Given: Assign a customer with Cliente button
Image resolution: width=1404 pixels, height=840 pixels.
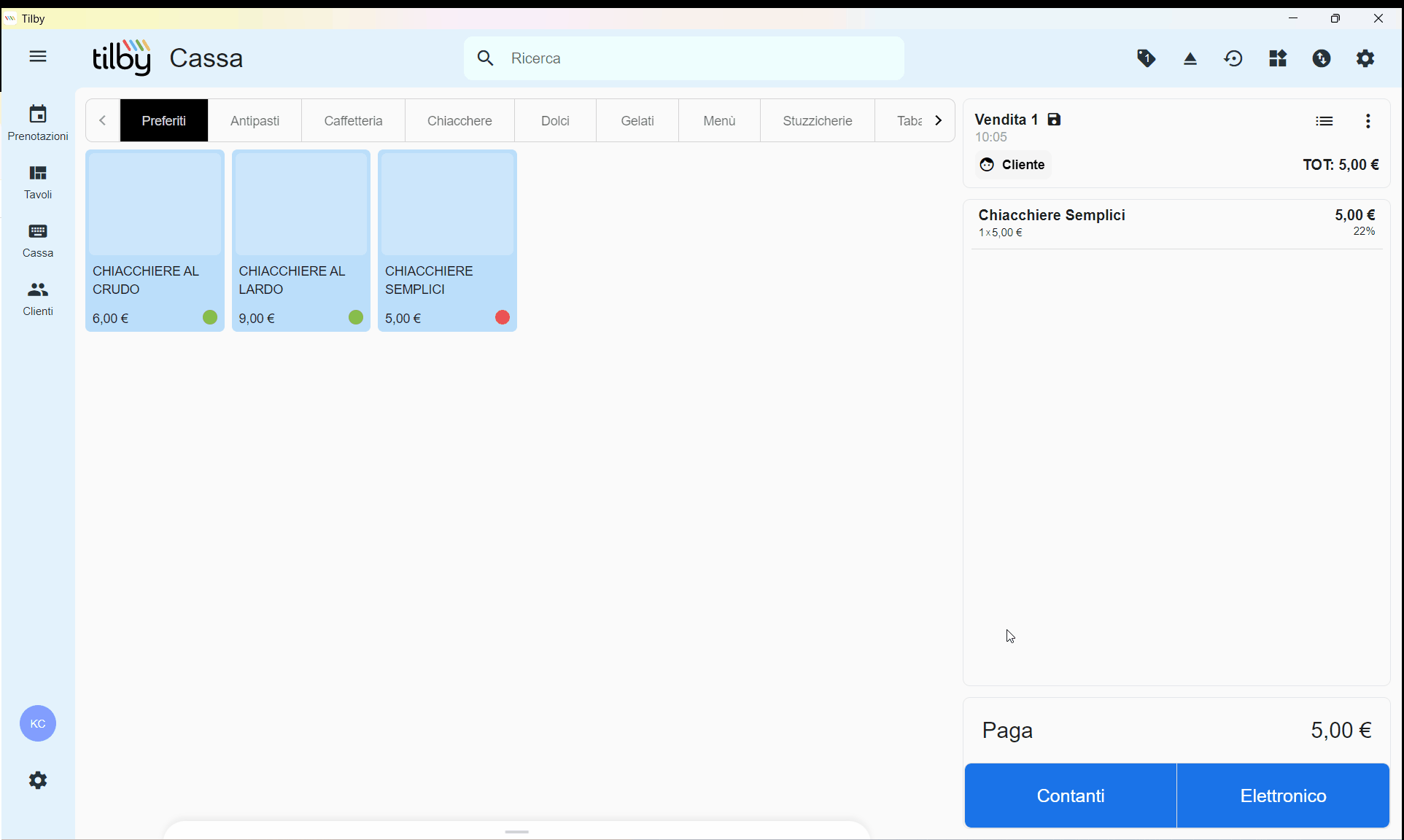Looking at the screenshot, I should click(x=1013, y=165).
